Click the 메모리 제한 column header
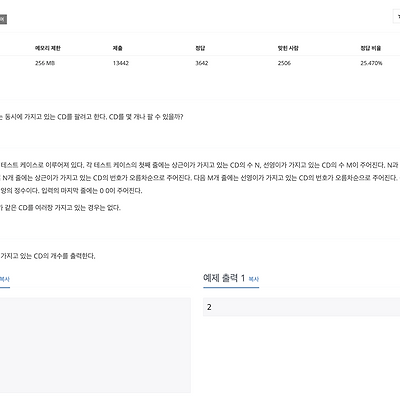Viewport: 400px width, 400px height. point(48,48)
